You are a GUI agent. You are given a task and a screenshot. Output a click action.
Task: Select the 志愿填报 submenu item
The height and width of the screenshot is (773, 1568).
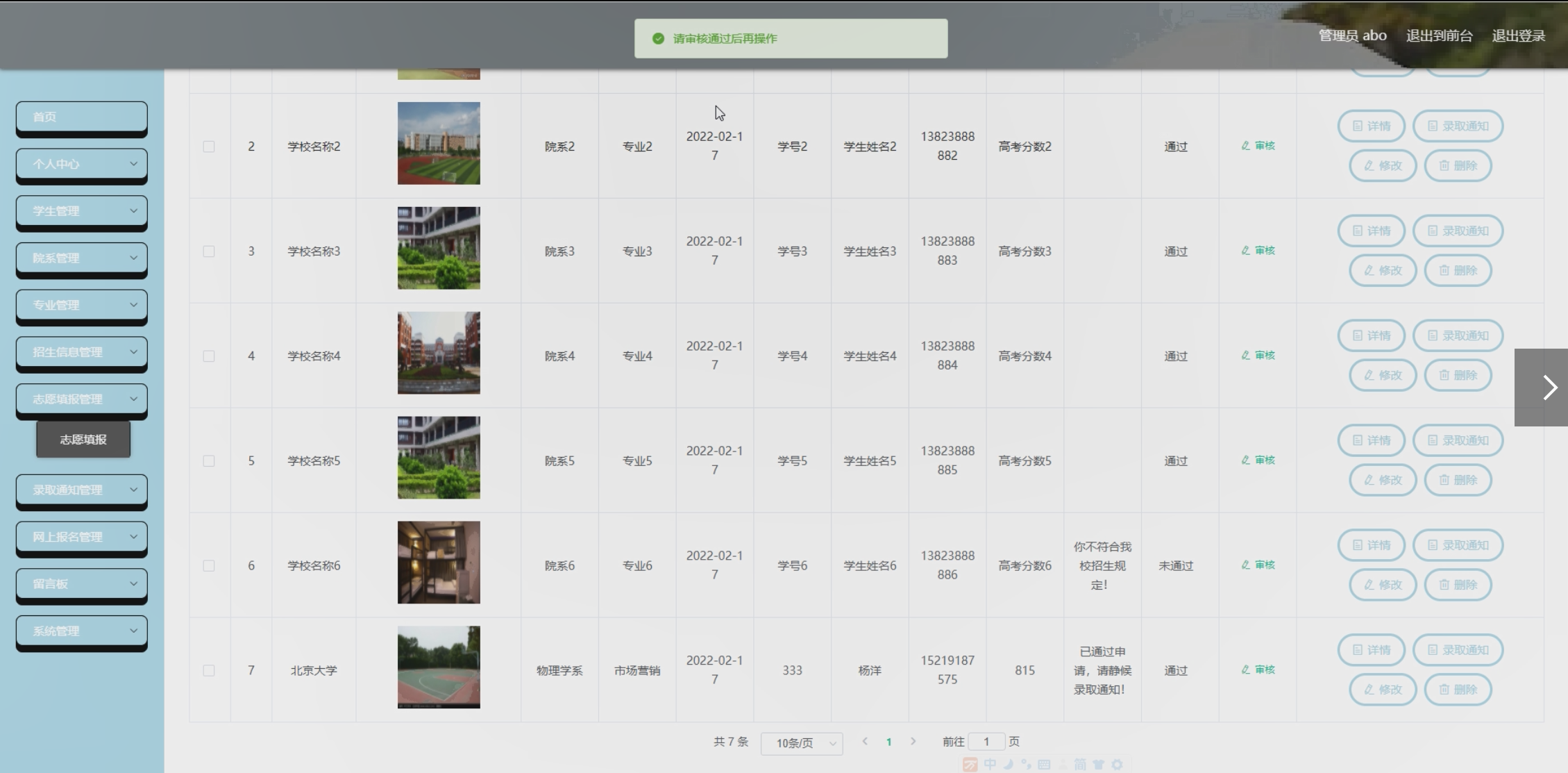click(83, 440)
